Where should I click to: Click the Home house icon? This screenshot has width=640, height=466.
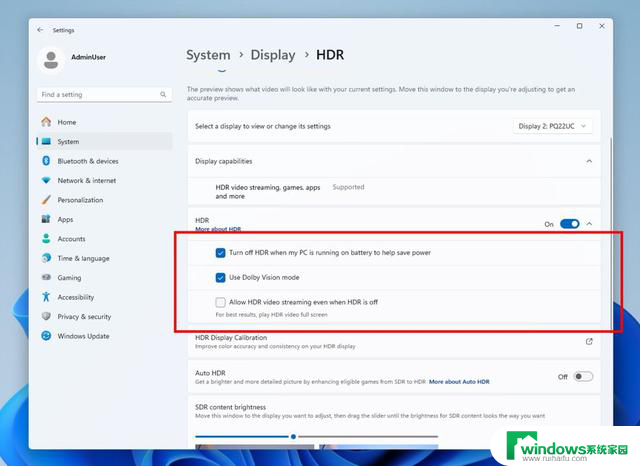[46, 122]
